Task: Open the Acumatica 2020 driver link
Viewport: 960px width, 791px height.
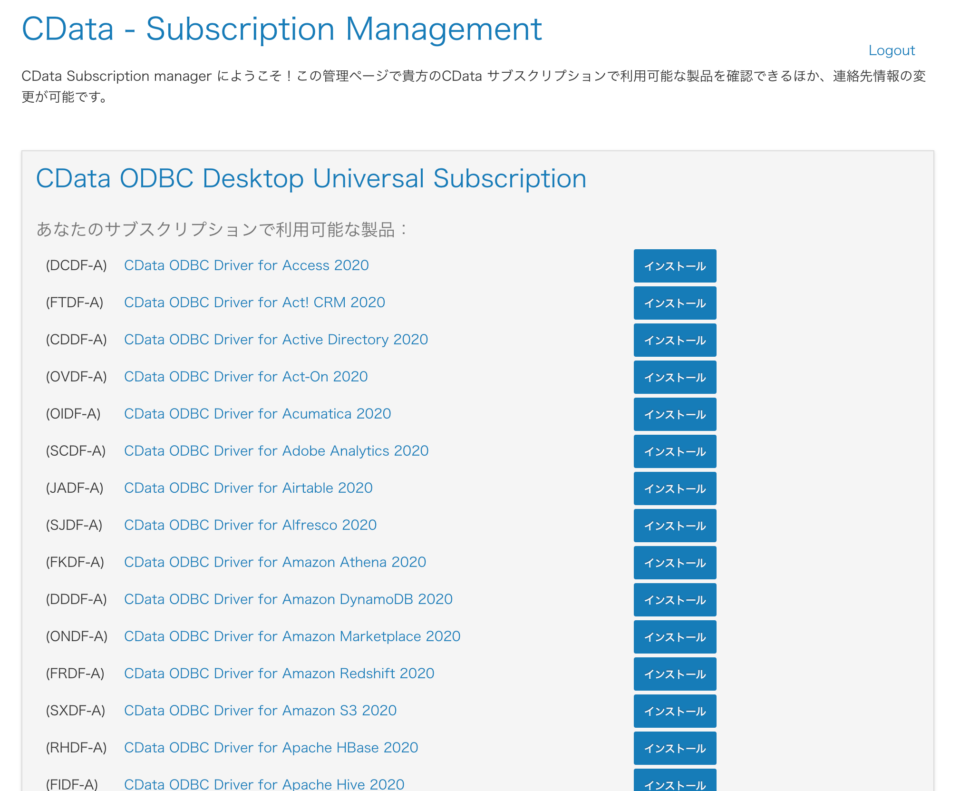Action: [257, 414]
